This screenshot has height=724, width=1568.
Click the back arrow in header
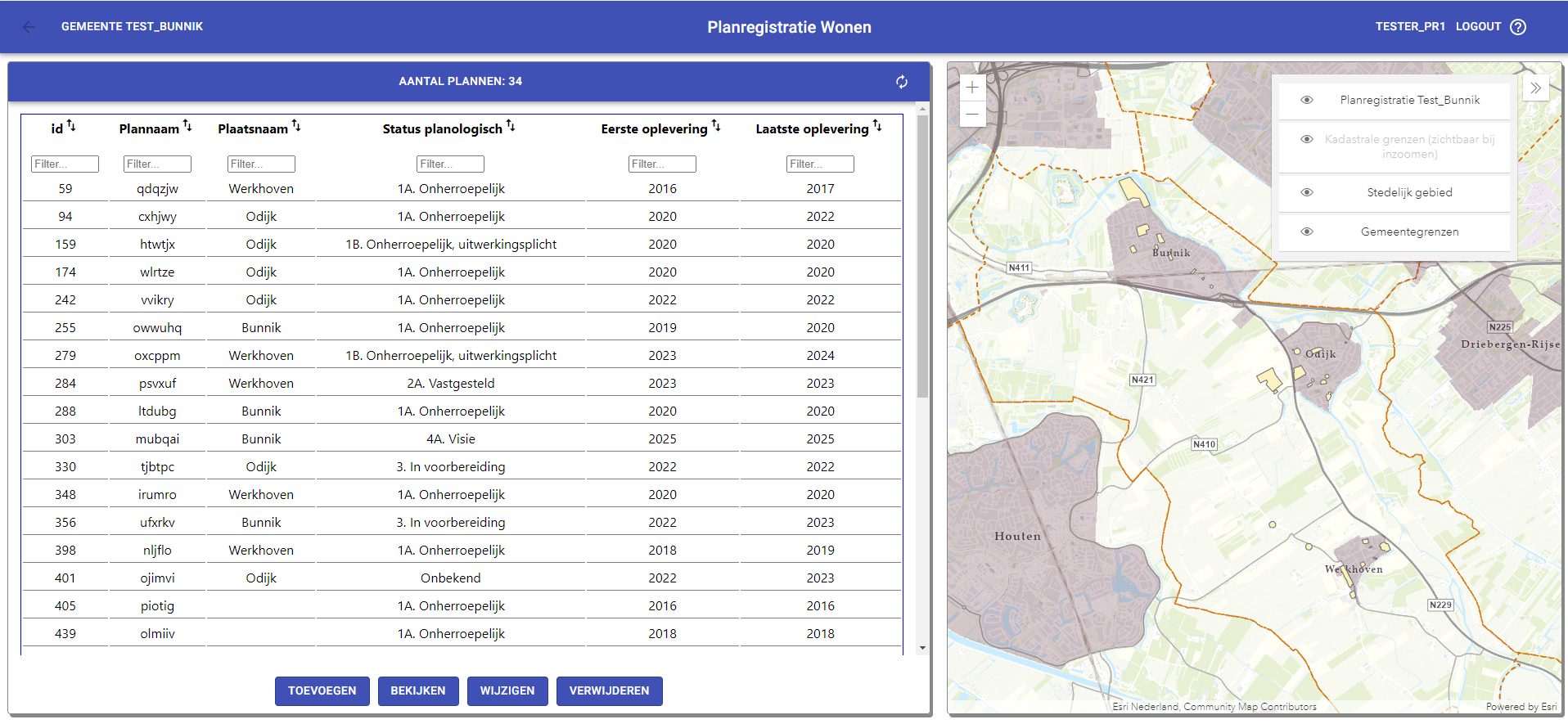(x=29, y=27)
